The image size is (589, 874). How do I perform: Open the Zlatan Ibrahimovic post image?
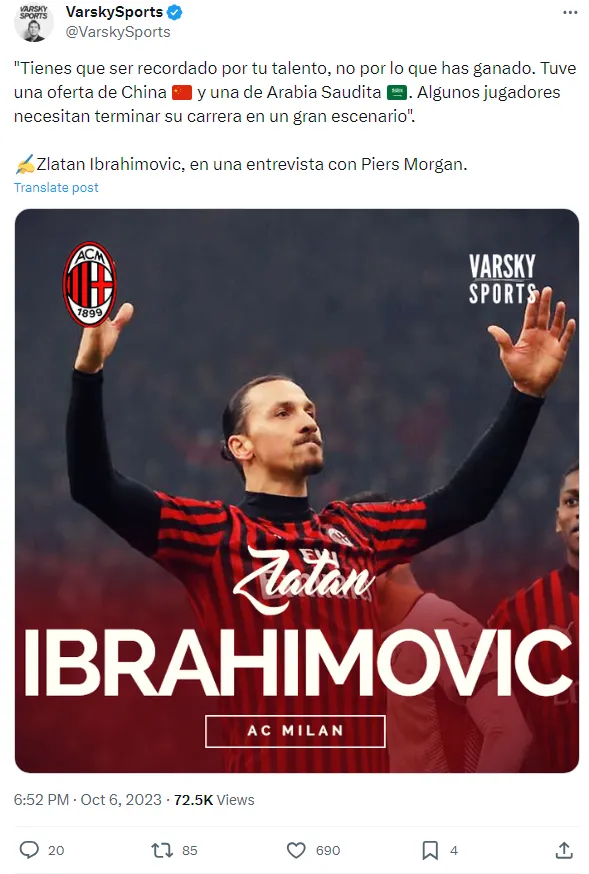coord(296,491)
